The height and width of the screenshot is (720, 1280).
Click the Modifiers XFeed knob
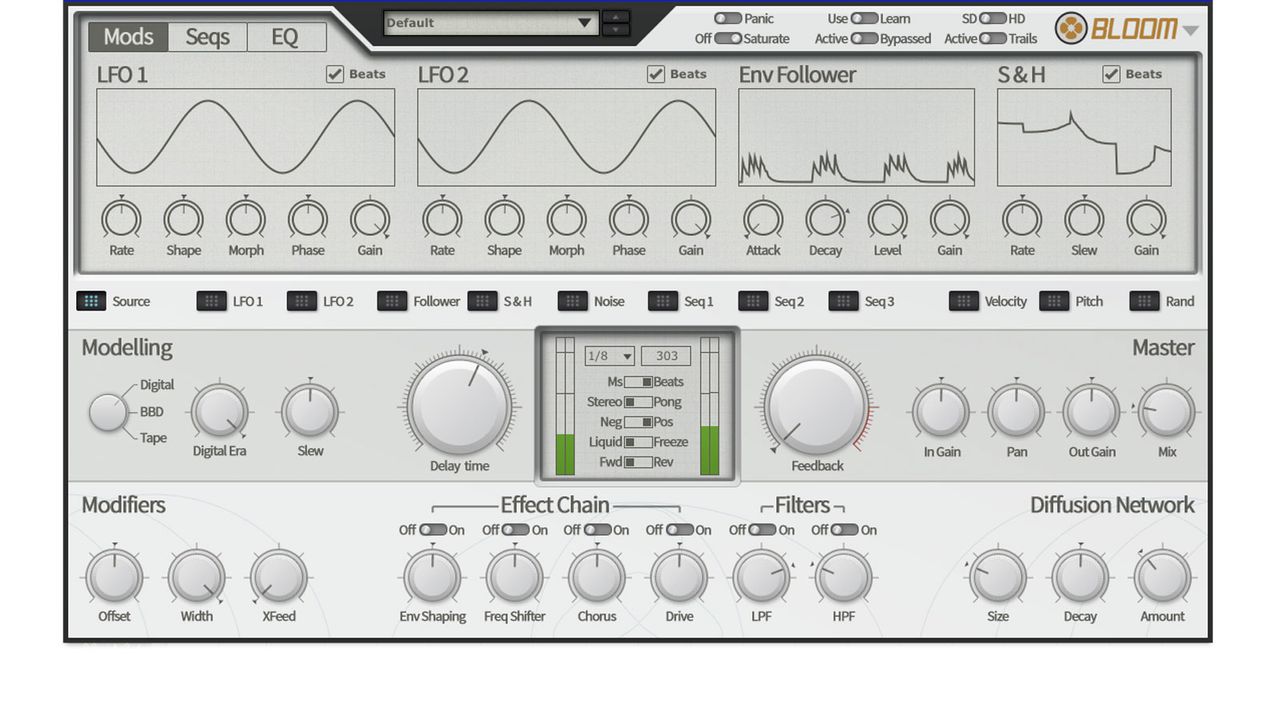pos(278,577)
